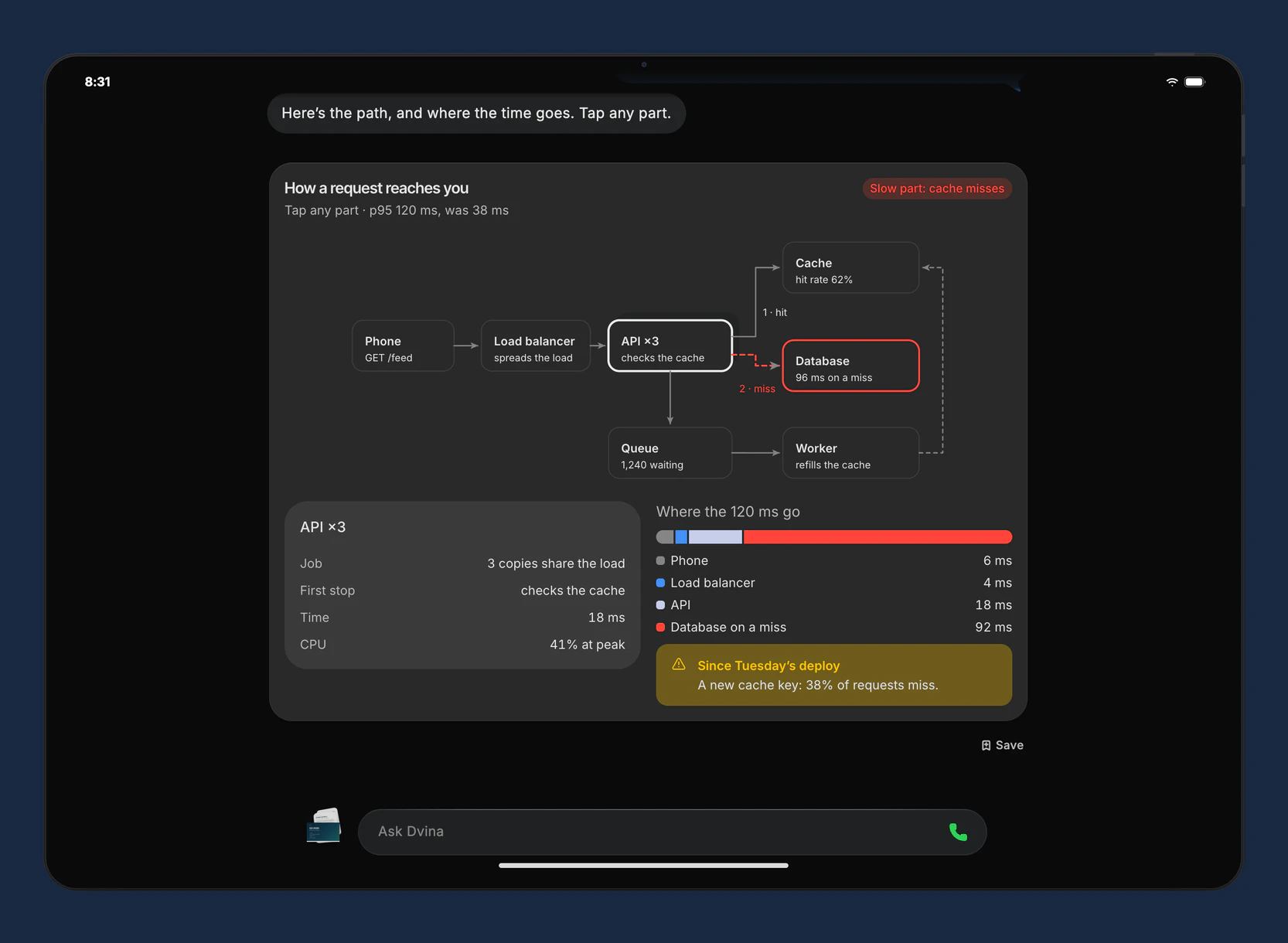Click the Save bookmark icon
Screen dimensions: 1288x943
[986, 745]
